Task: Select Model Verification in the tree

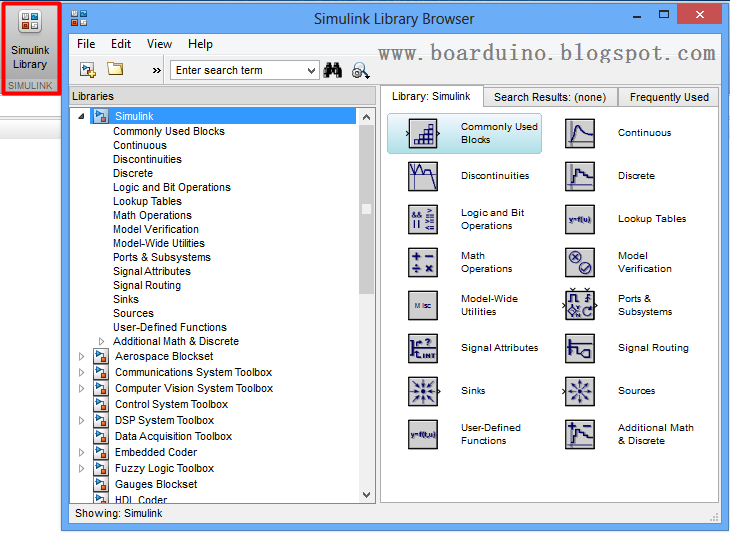Action: click(155, 229)
